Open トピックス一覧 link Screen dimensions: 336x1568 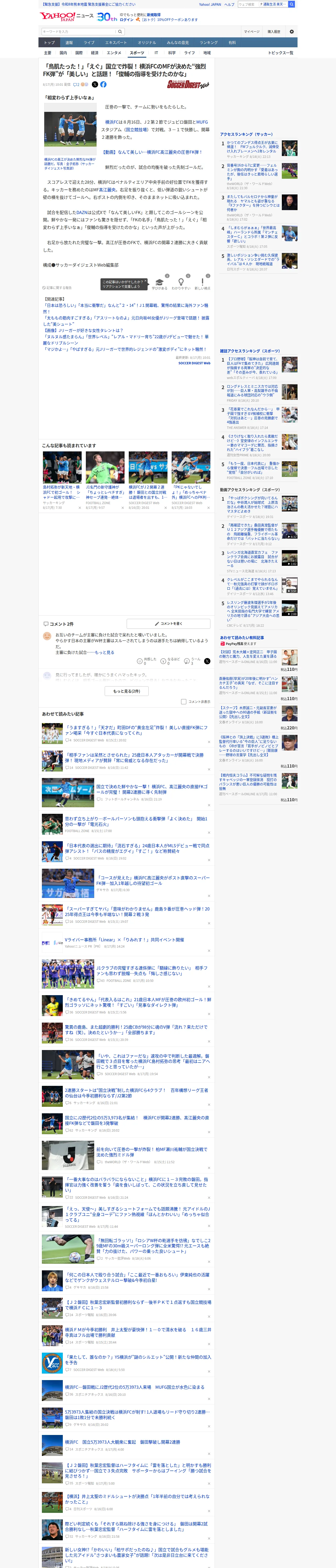[281, 53]
